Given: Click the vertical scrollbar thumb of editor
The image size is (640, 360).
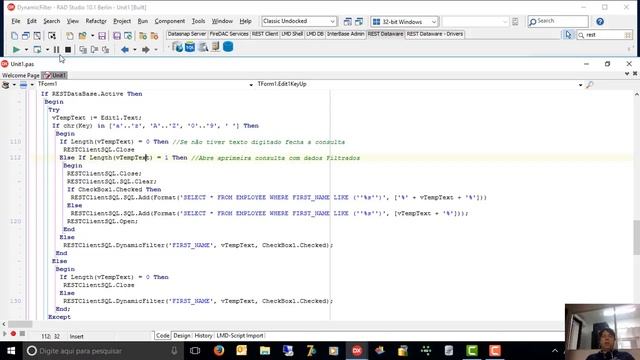Looking at the screenshot, I should coord(636,238).
